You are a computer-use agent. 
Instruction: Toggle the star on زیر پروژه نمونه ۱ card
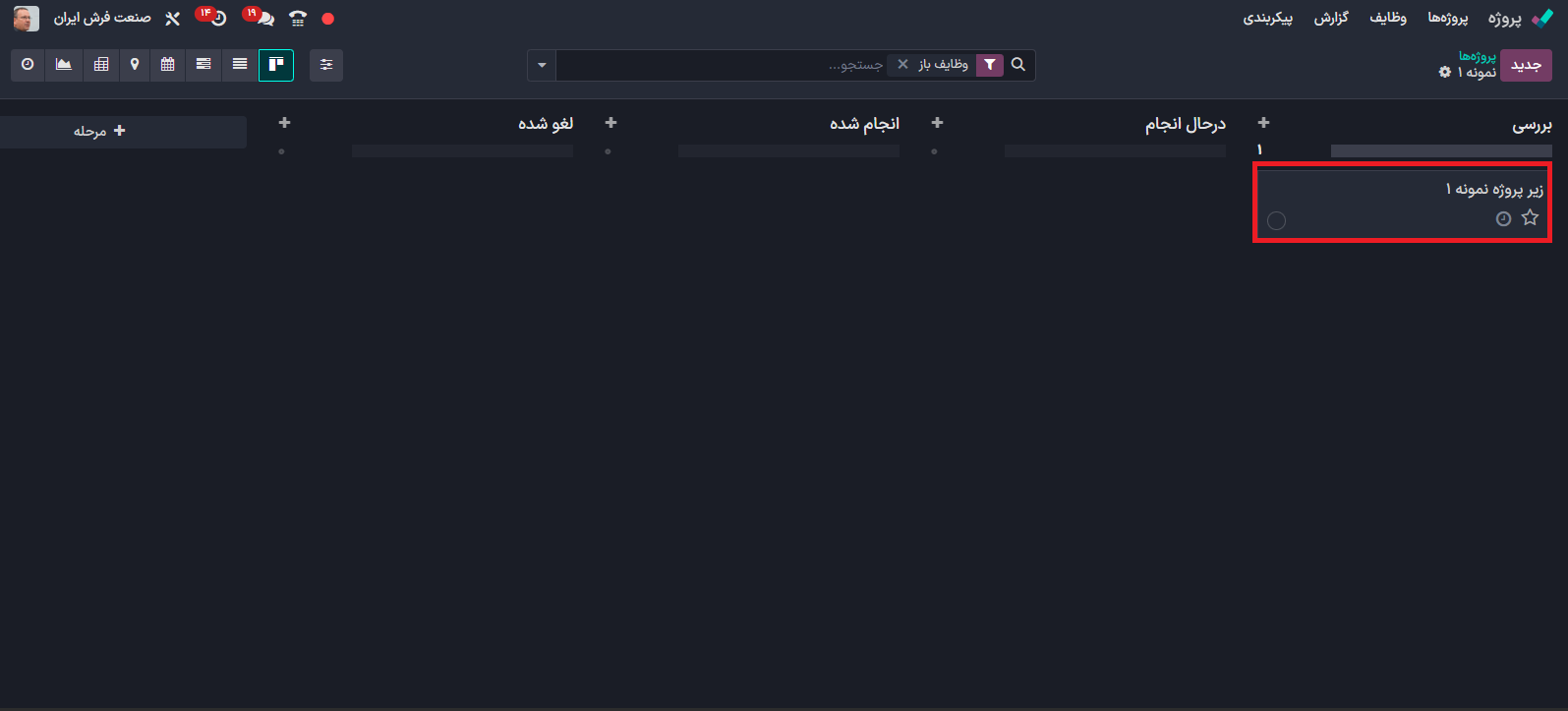1530,218
